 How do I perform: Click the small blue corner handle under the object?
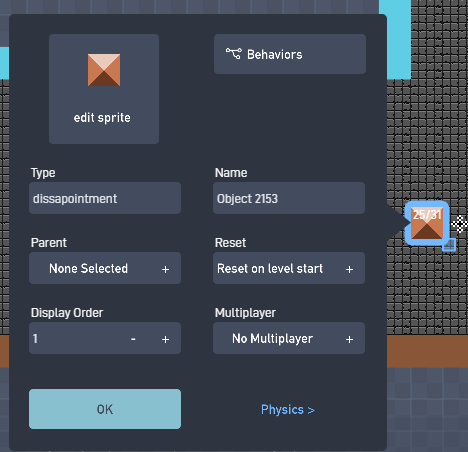click(x=449, y=245)
